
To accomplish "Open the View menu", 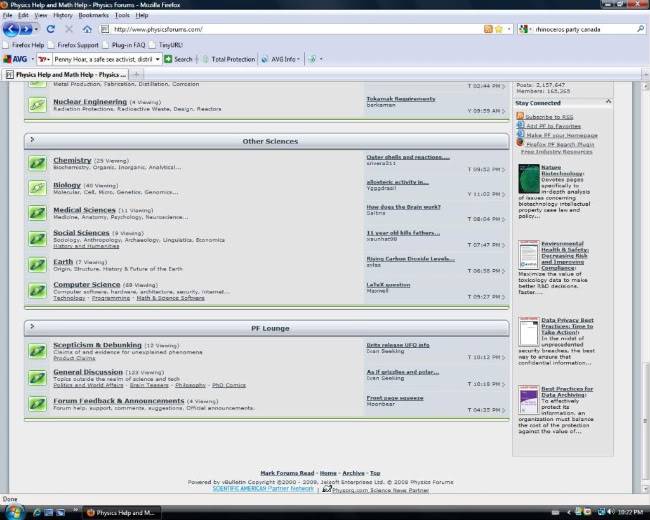I will click(x=41, y=15).
